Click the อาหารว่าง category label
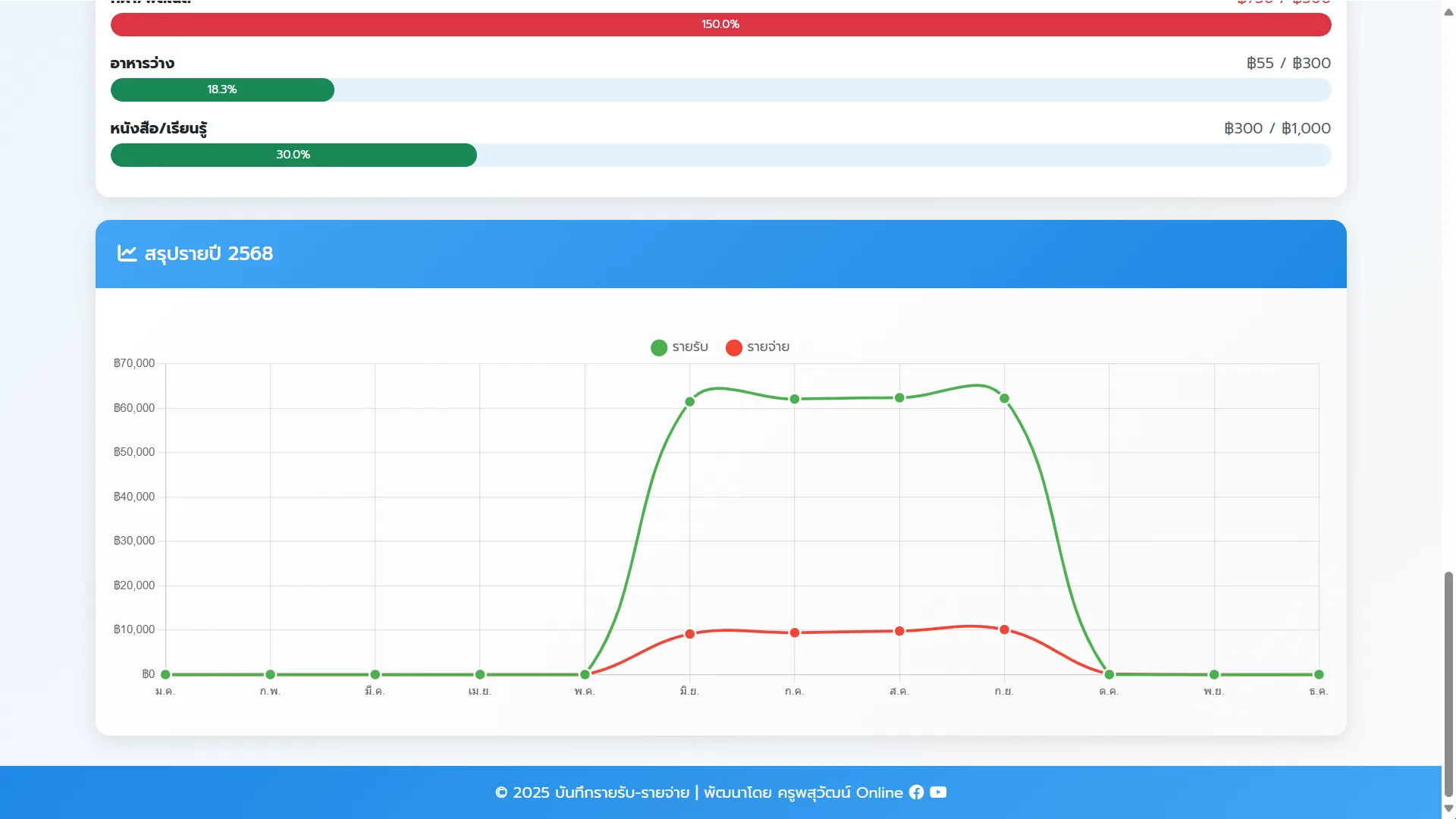The height and width of the screenshot is (819, 1456). click(143, 63)
